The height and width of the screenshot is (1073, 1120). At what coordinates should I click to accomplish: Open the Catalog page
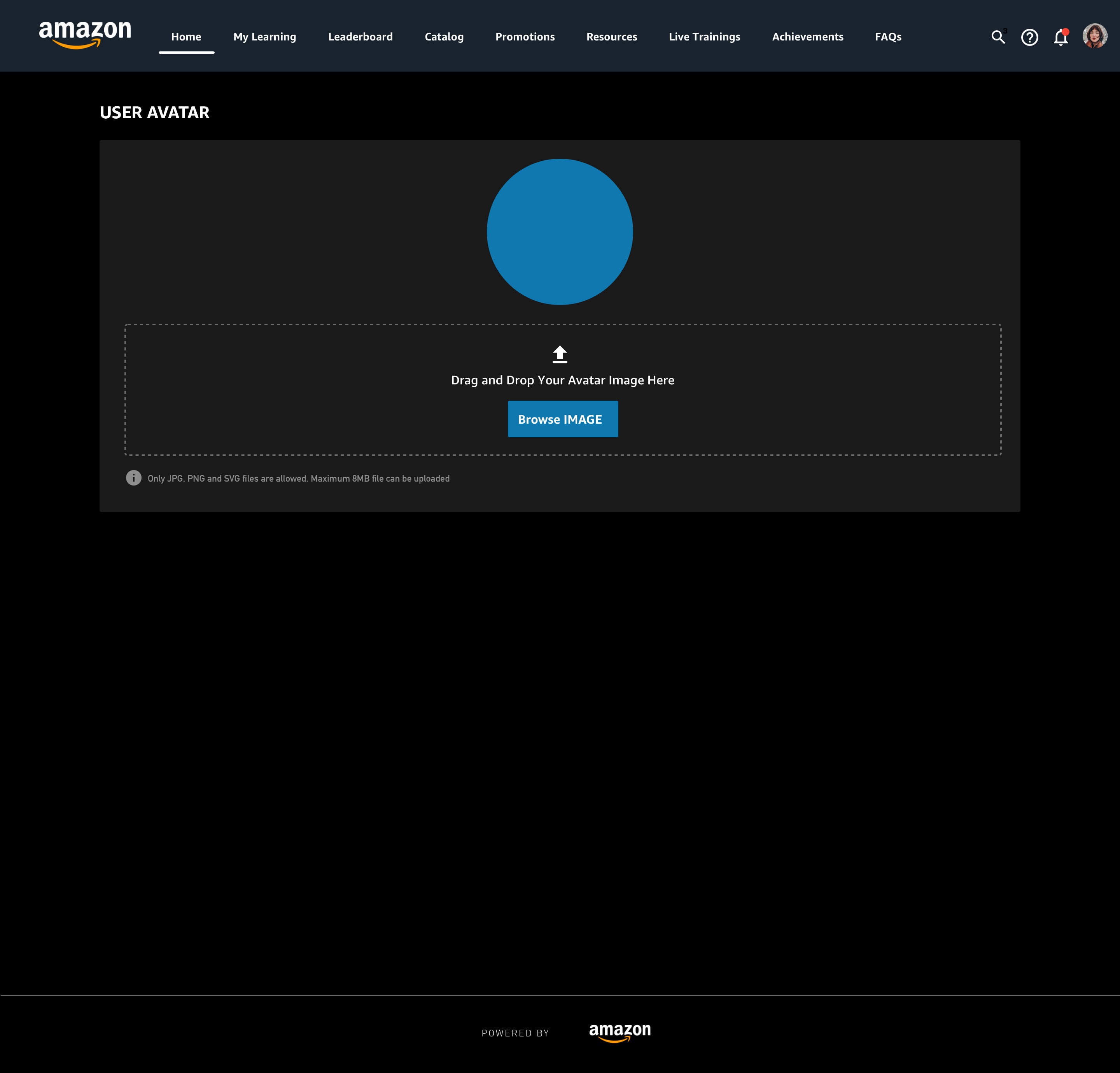tap(444, 37)
